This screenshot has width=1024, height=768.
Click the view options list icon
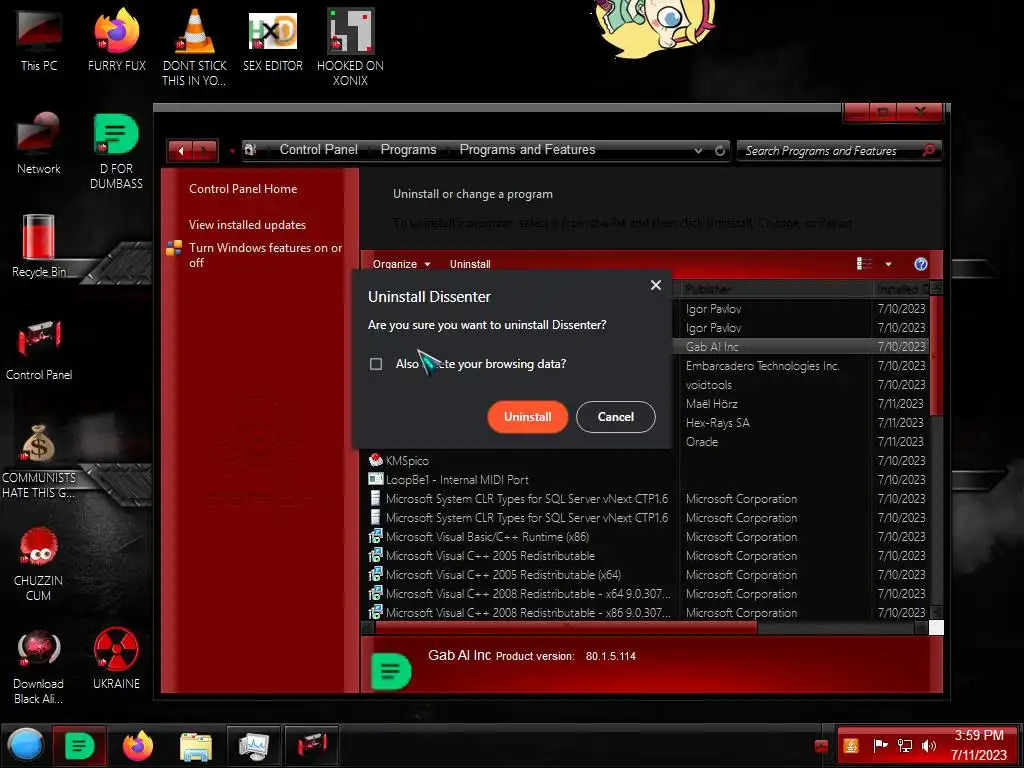pos(864,264)
